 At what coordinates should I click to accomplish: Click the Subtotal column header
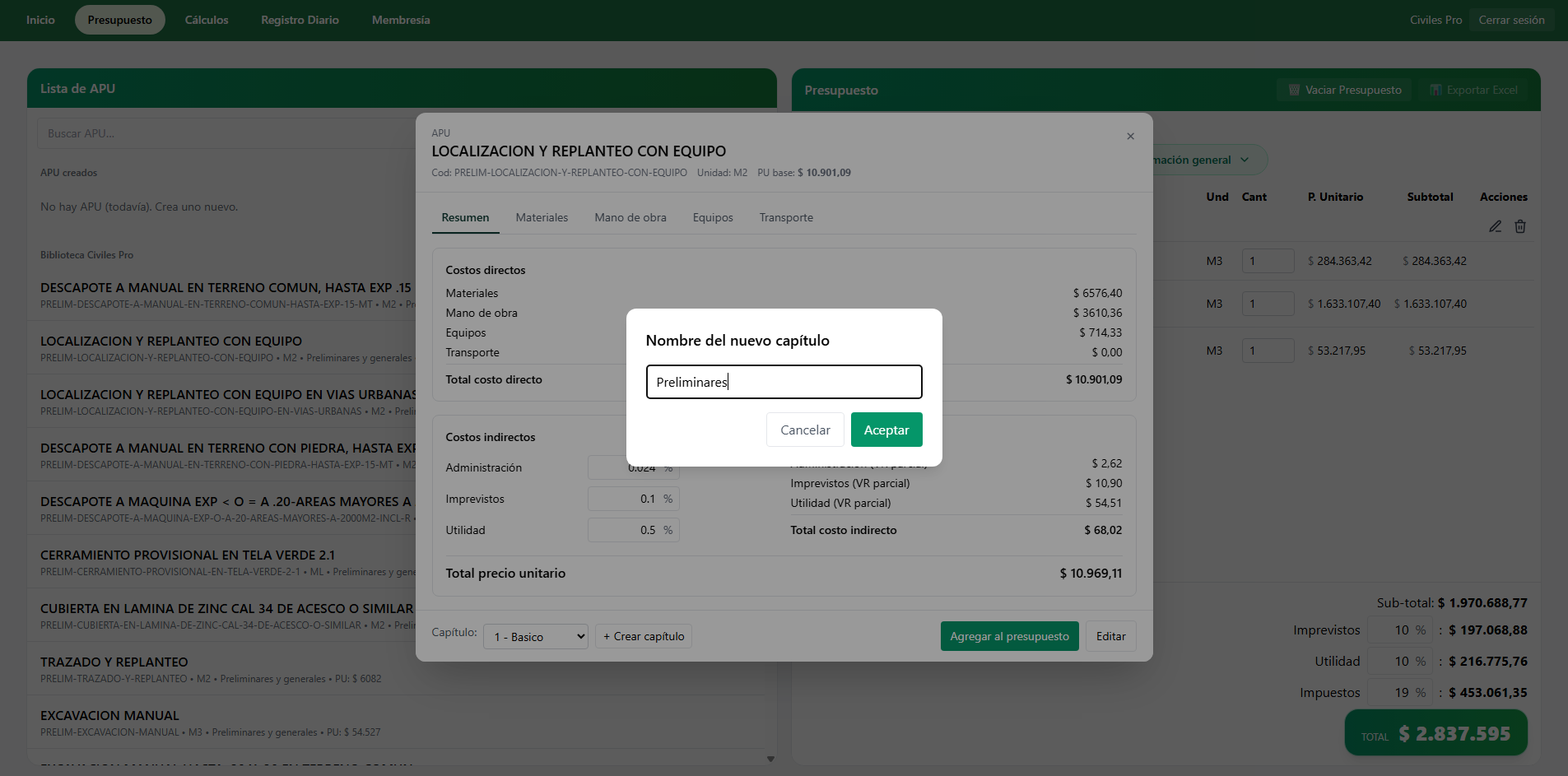pyautogui.click(x=1430, y=197)
